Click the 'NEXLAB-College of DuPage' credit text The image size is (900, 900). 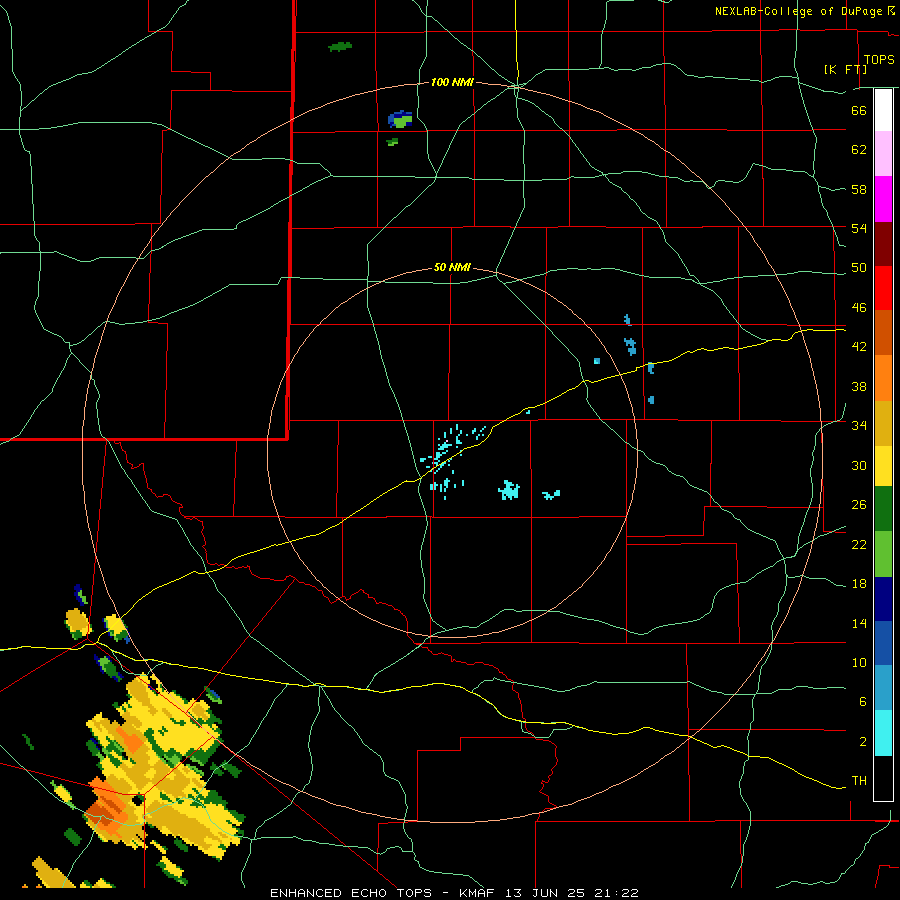point(798,11)
